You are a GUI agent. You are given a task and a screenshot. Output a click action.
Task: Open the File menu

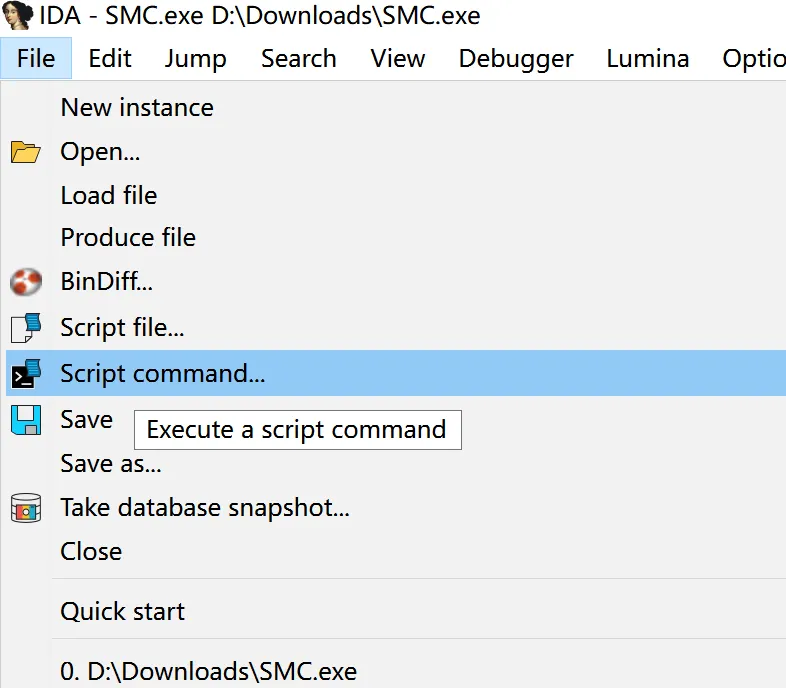pos(36,58)
